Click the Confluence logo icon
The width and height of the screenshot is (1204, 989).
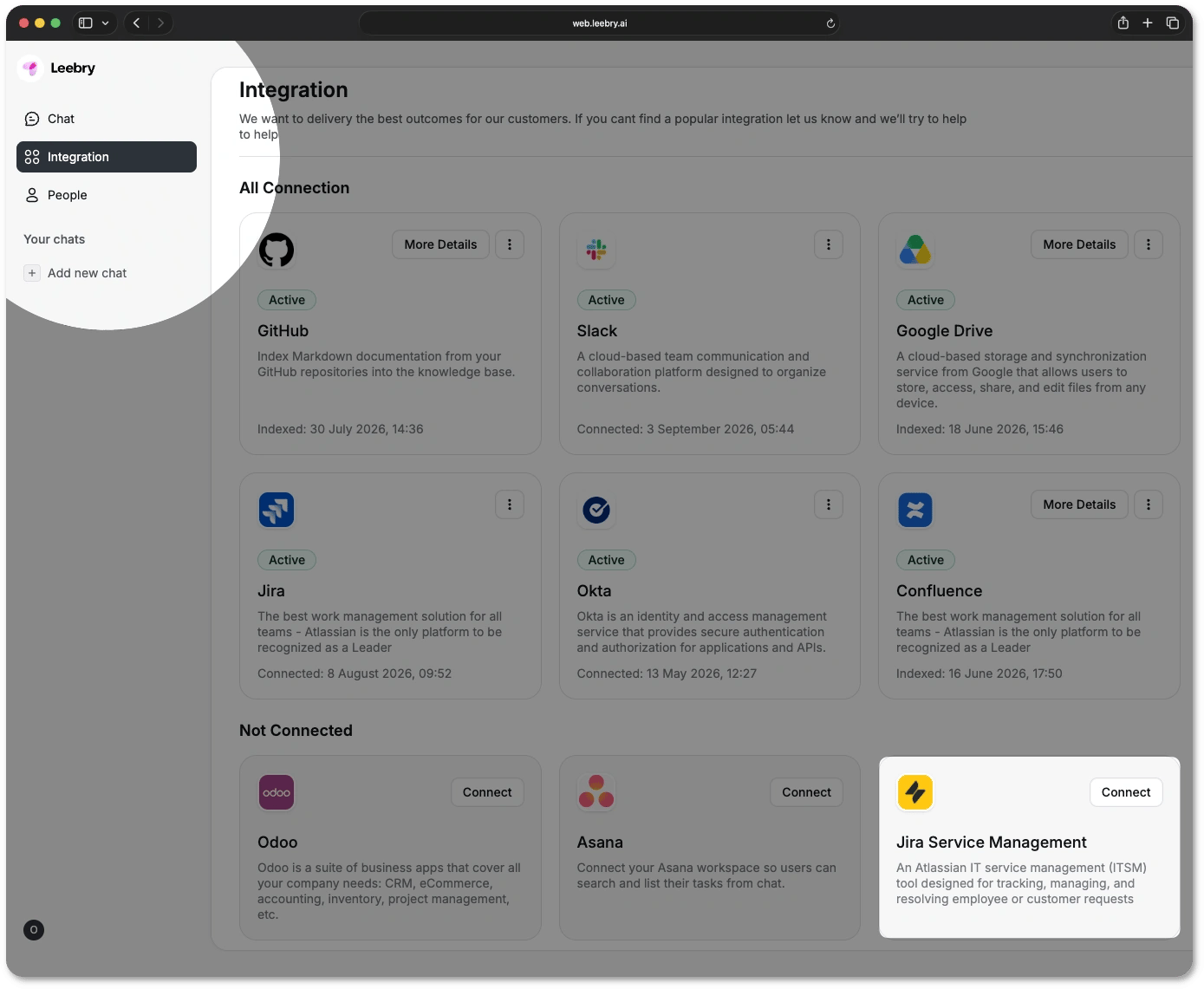pyautogui.click(x=915, y=510)
